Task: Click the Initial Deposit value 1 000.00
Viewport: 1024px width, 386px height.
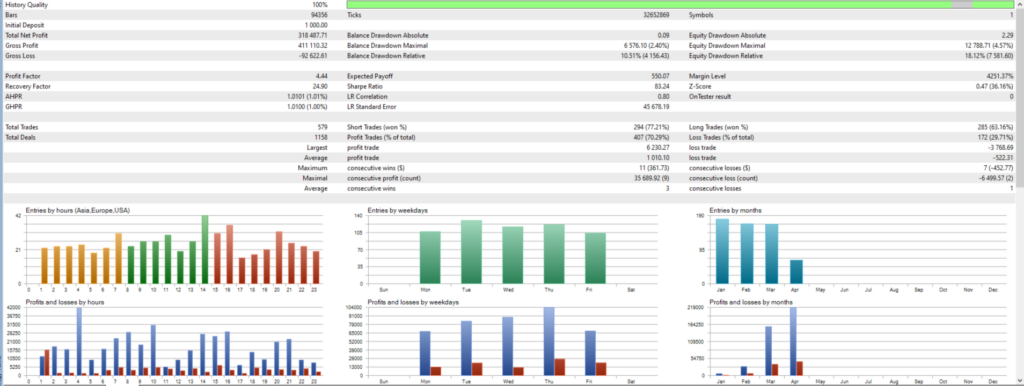Action: pyautogui.click(x=316, y=25)
